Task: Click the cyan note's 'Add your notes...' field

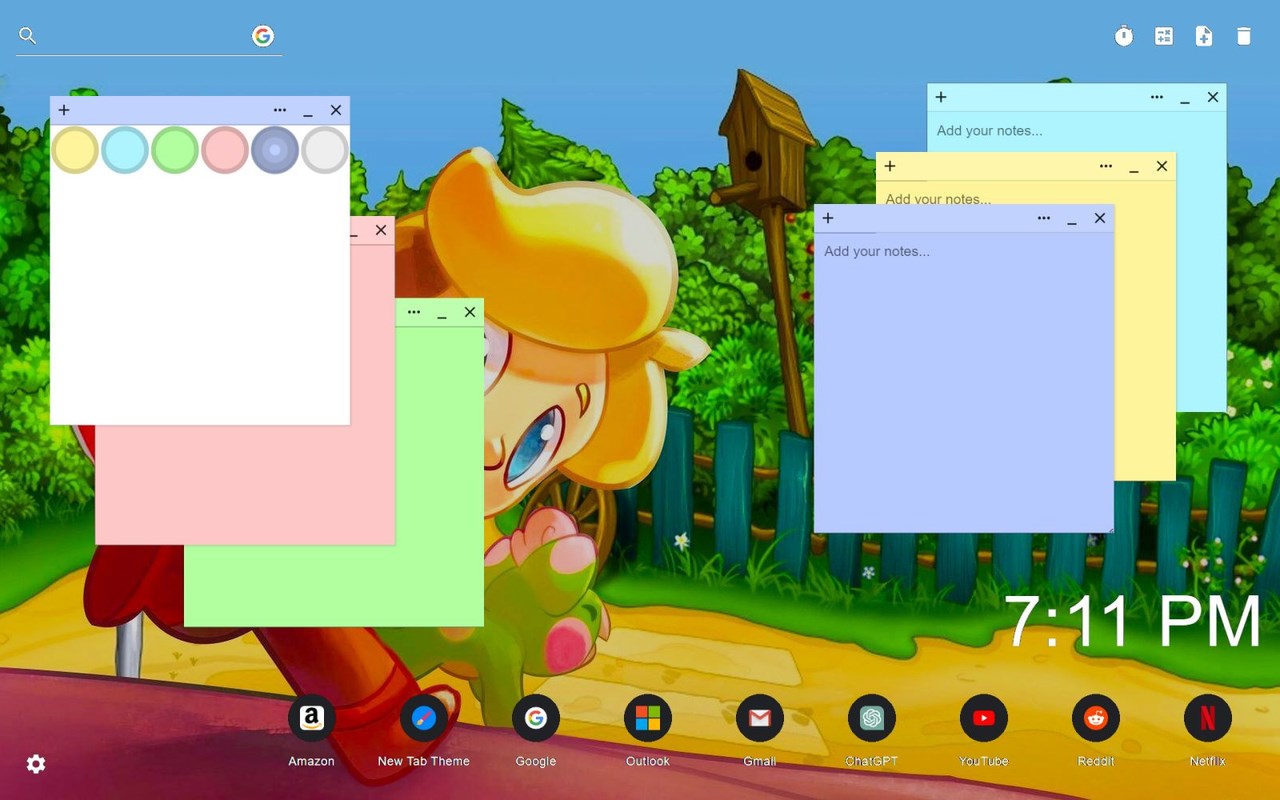Action: pos(1076,131)
